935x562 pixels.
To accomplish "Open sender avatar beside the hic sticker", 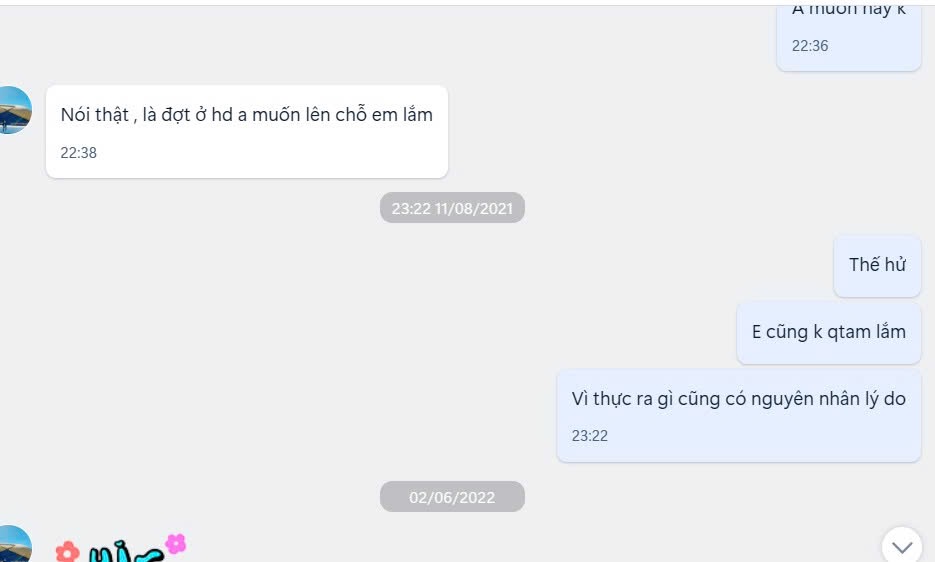I will [12, 544].
